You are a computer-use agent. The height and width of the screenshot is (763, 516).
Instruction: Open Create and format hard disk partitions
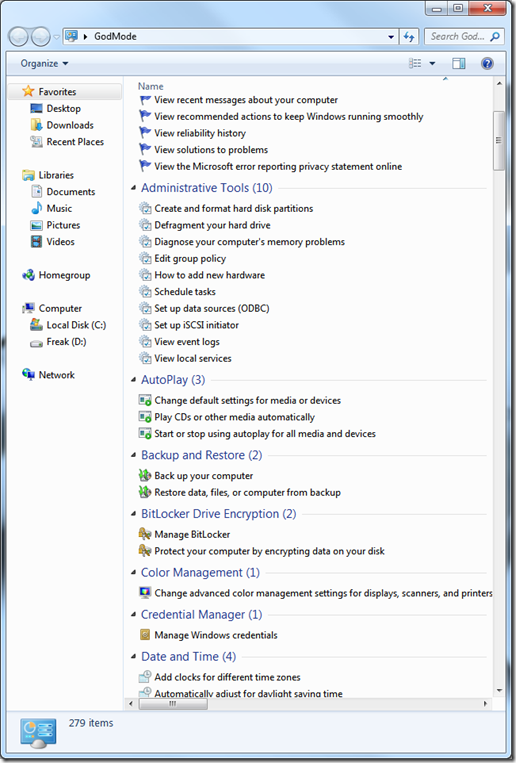point(234,208)
